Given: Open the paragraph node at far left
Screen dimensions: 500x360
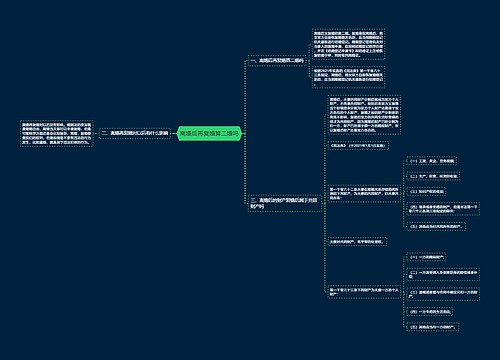Looking at the screenshot, I should 57,133.
